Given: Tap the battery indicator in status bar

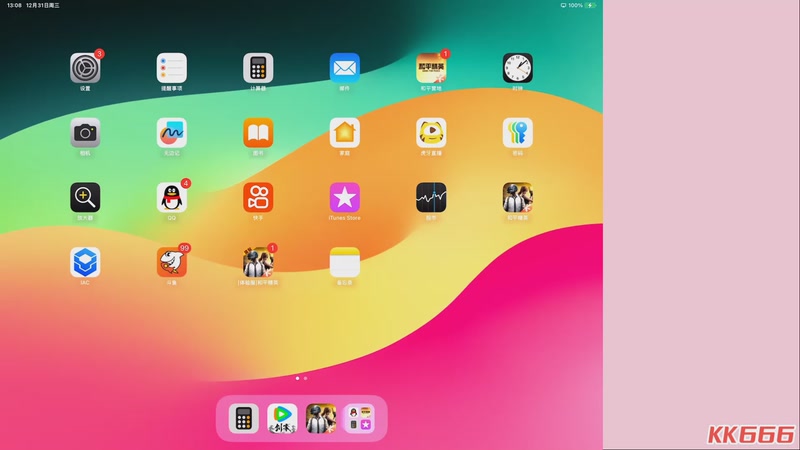Looking at the screenshot, I should [x=590, y=5].
